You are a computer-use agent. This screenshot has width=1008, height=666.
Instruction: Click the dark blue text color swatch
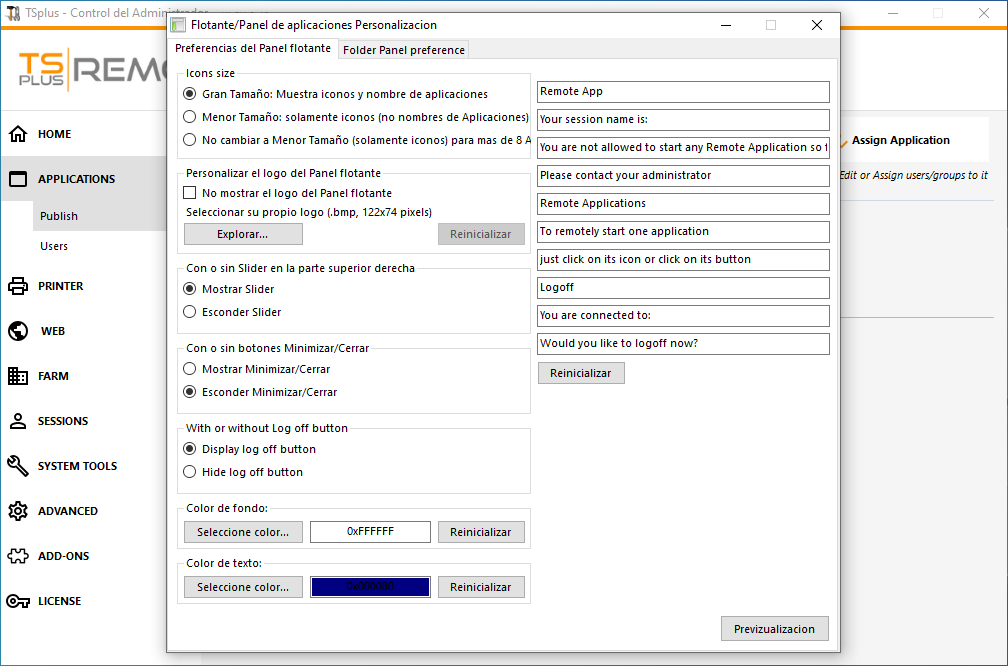pyautogui.click(x=370, y=587)
